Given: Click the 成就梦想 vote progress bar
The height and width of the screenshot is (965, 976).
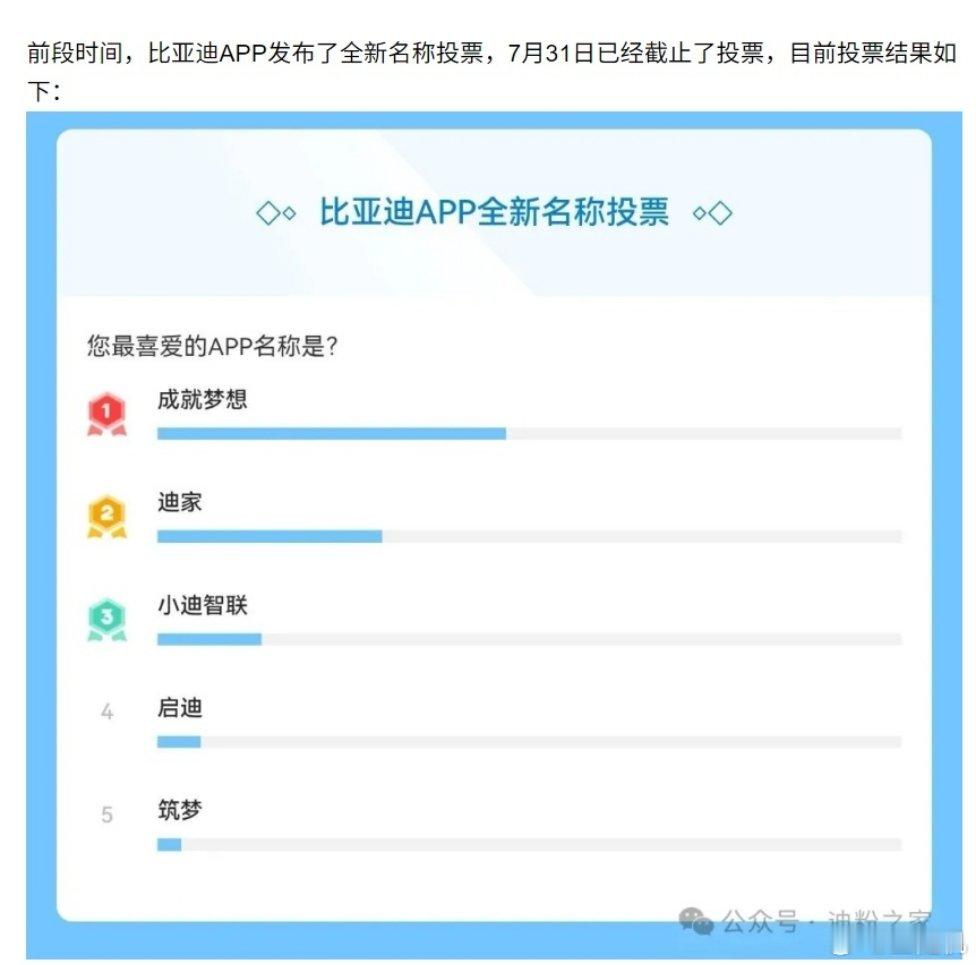Looking at the screenshot, I should coord(529,433).
